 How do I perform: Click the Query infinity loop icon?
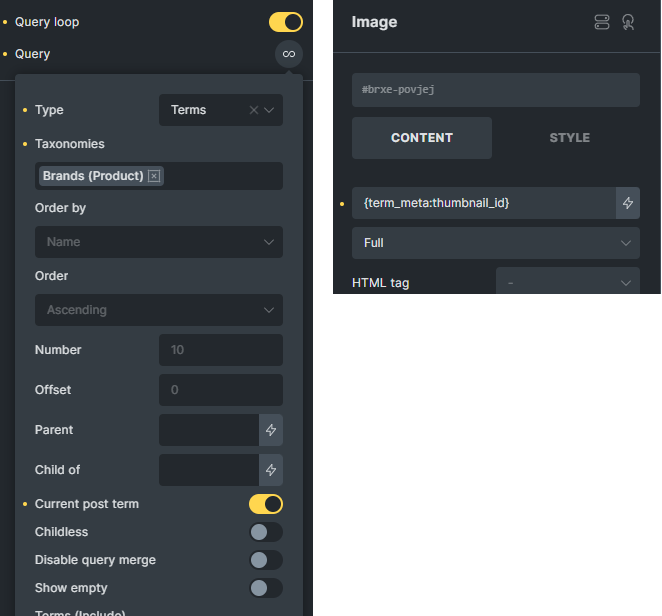coord(288,54)
